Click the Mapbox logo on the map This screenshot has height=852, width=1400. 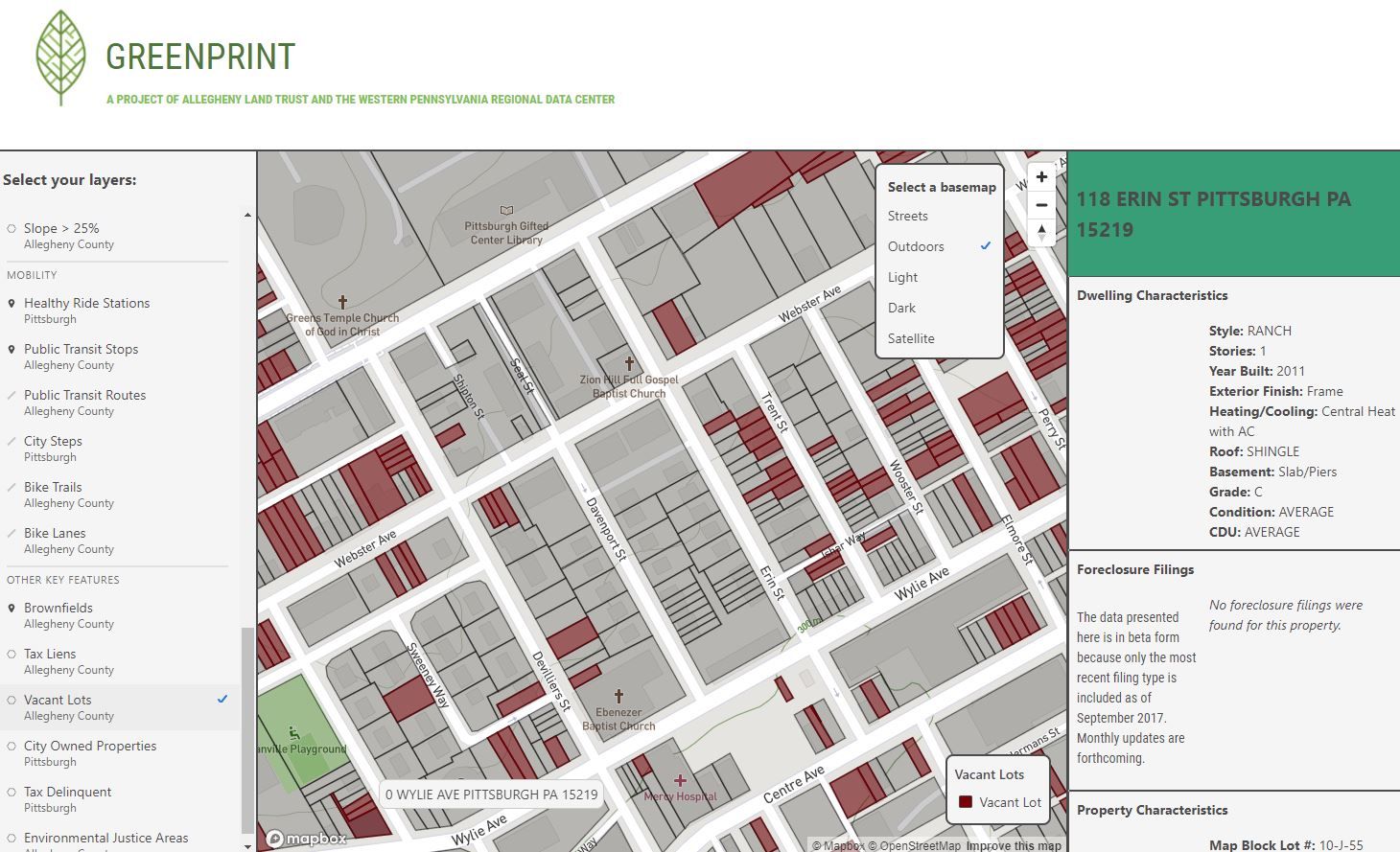click(x=307, y=839)
